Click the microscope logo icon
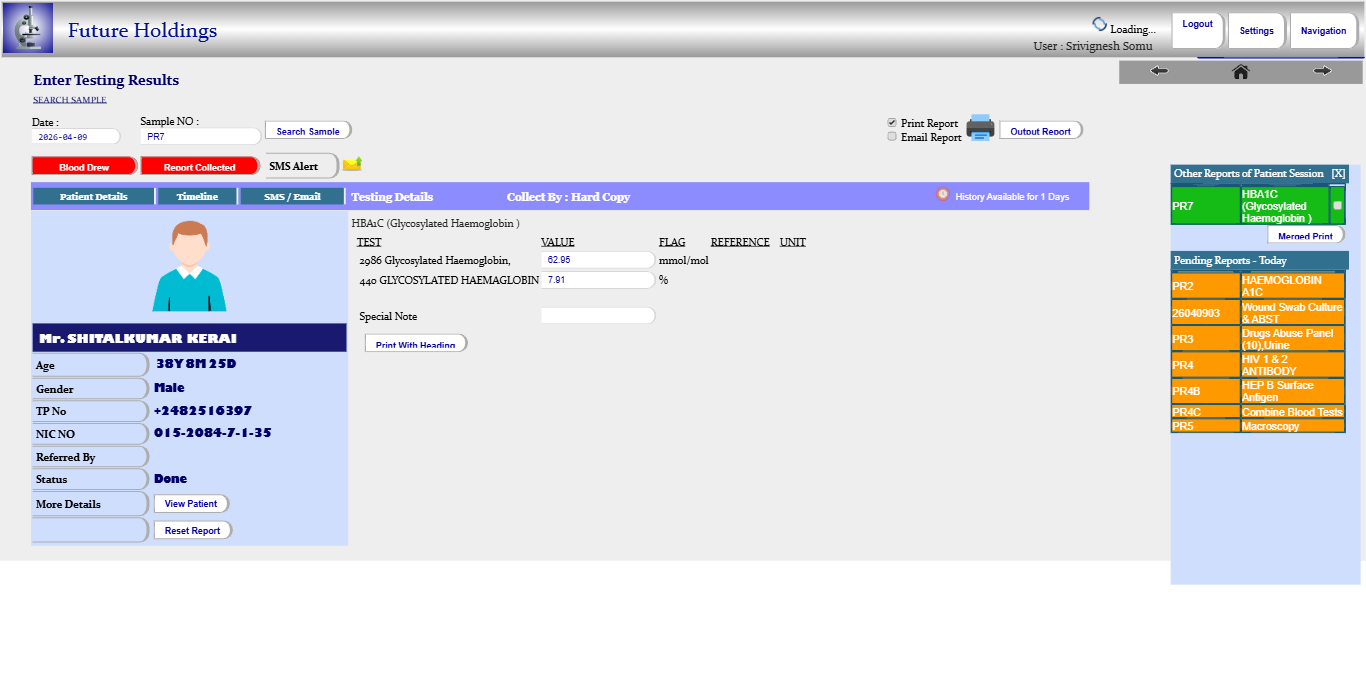This screenshot has width=1366, height=678. (x=28, y=28)
